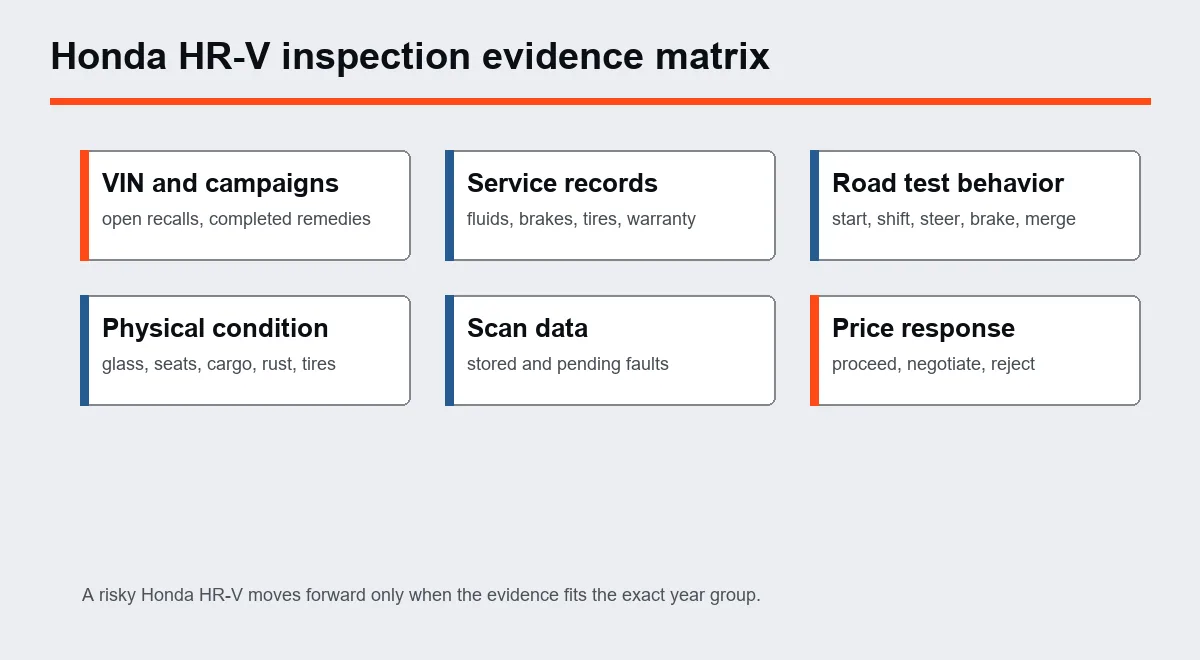This screenshot has width=1200, height=660.
Task: Click the blue accent bar on Service records
Action: (449, 205)
